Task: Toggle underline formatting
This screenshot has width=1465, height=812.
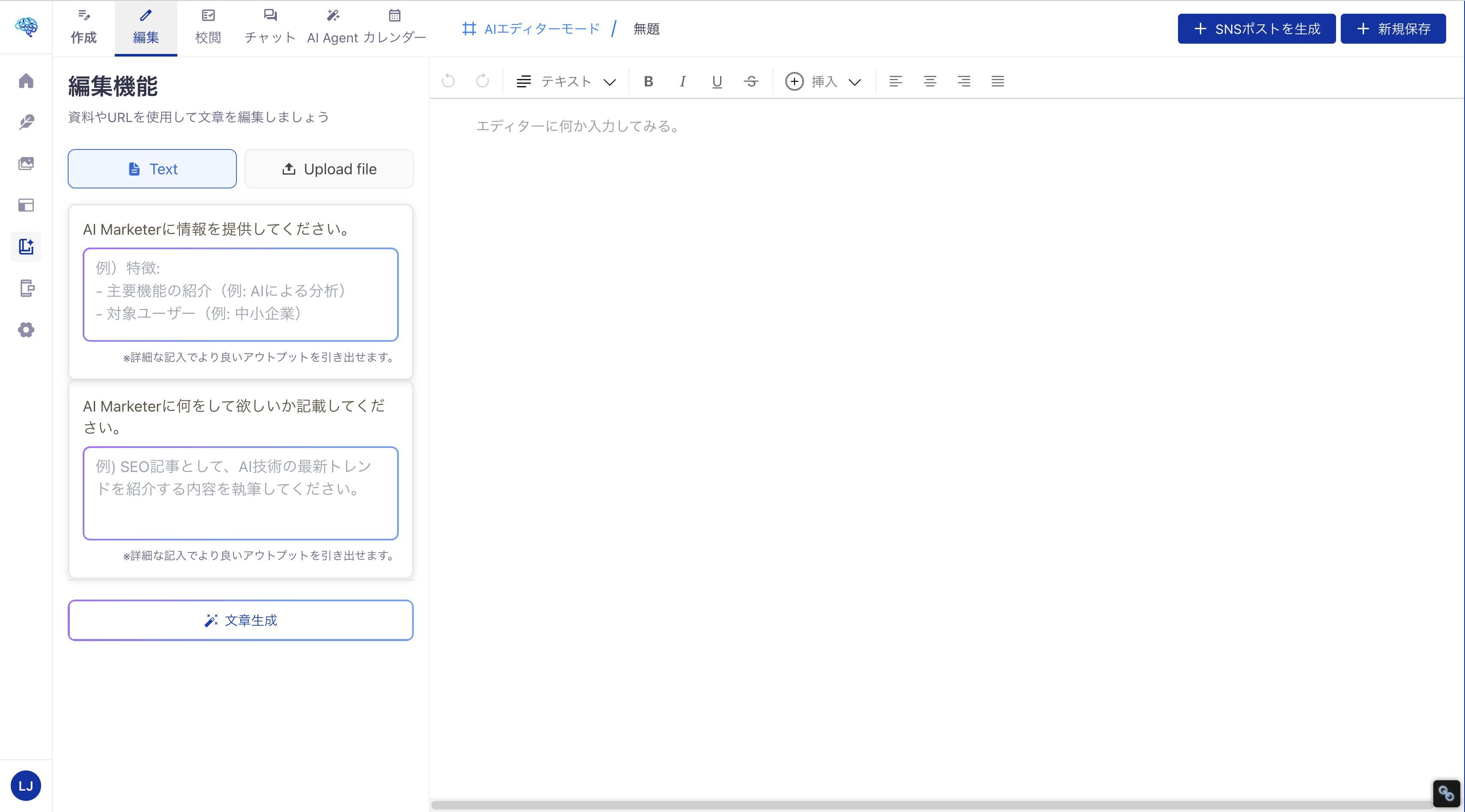Action: coord(717,81)
